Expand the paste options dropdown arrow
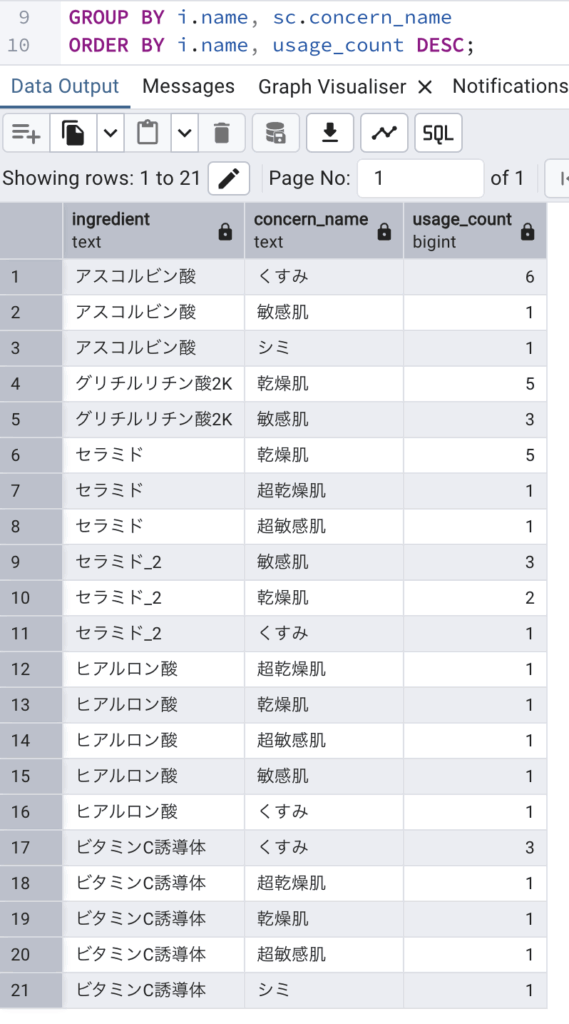 (x=185, y=133)
